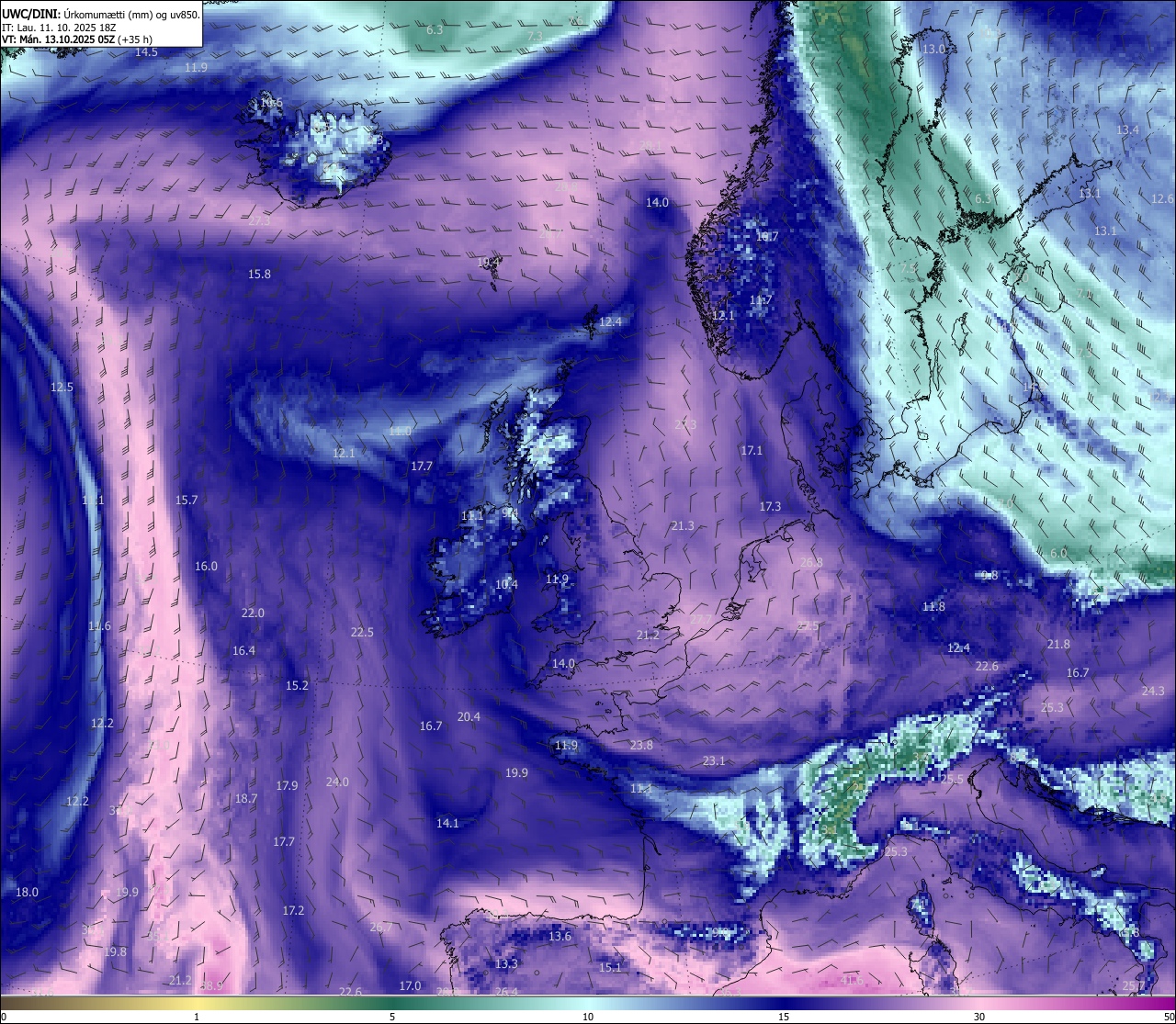Click the 16.0 map value

pos(206,567)
